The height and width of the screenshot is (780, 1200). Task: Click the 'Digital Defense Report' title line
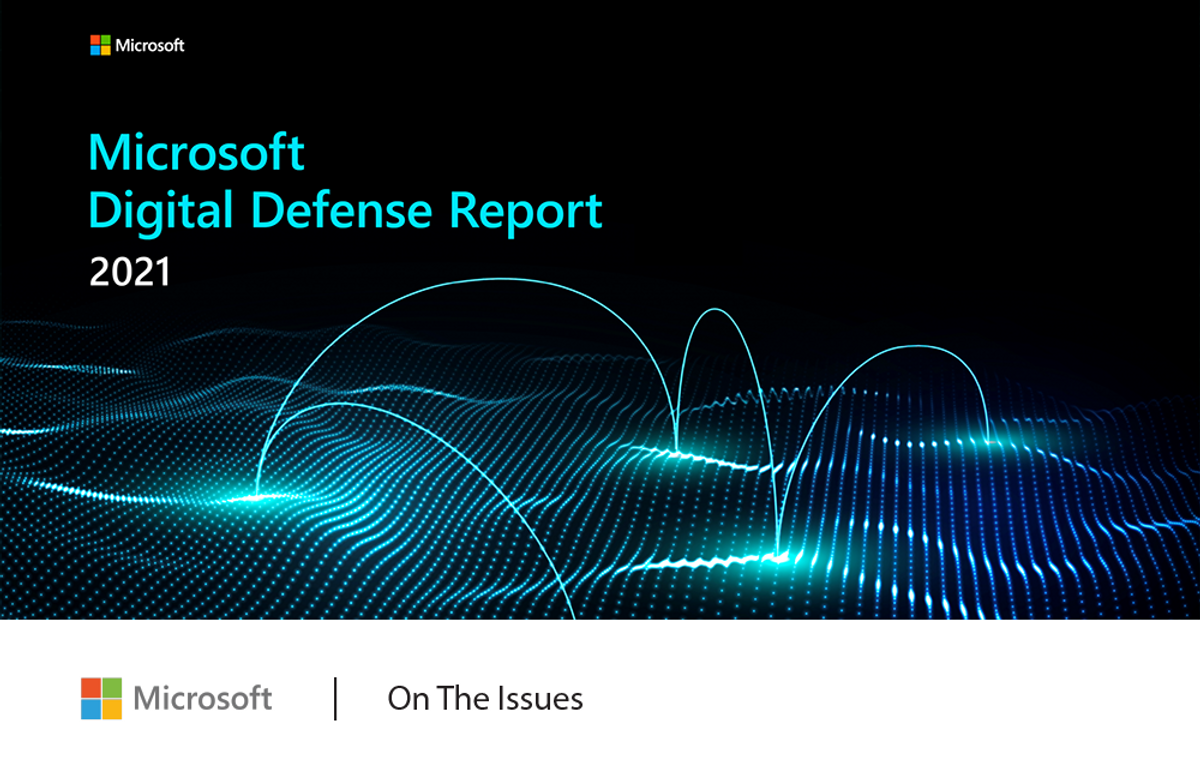[346, 211]
